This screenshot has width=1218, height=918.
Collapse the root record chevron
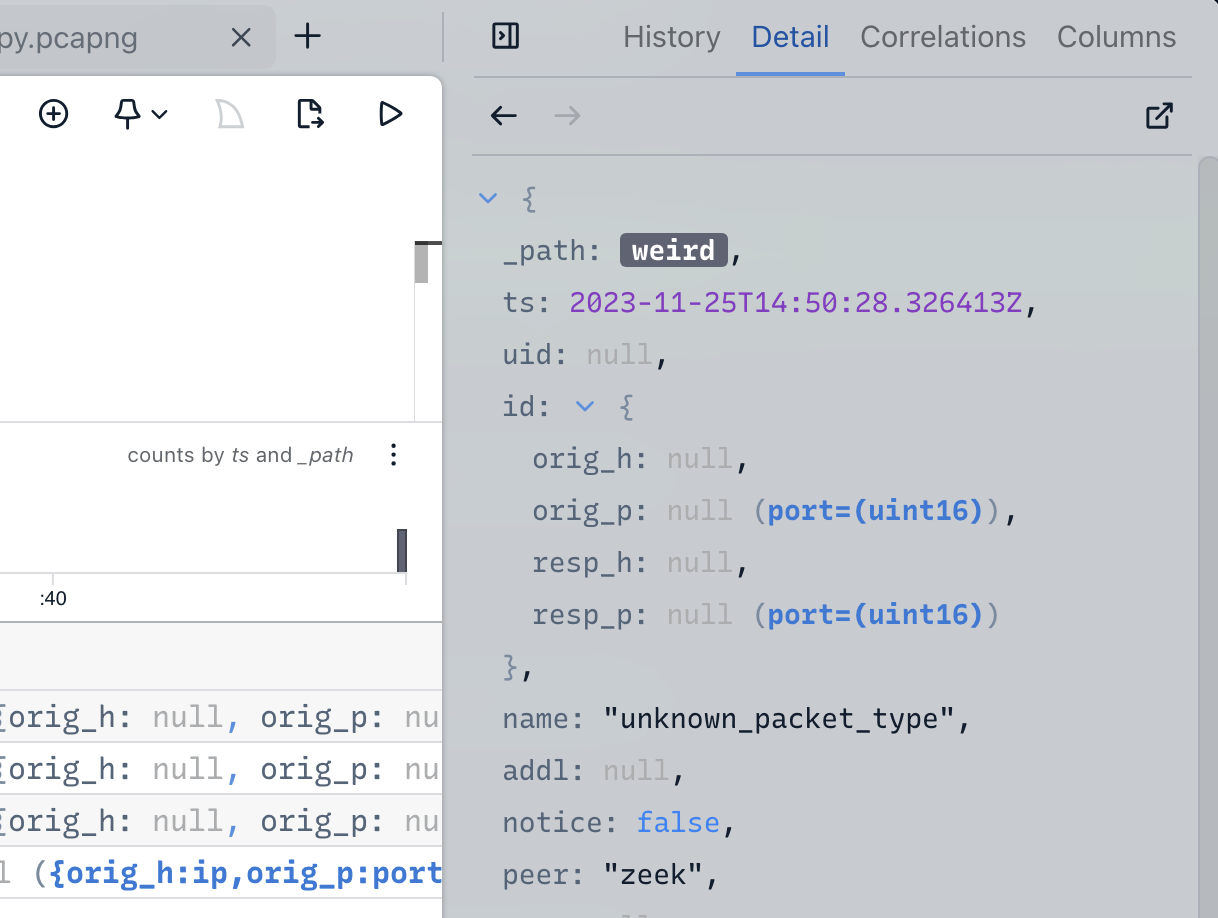click(488, 198)
